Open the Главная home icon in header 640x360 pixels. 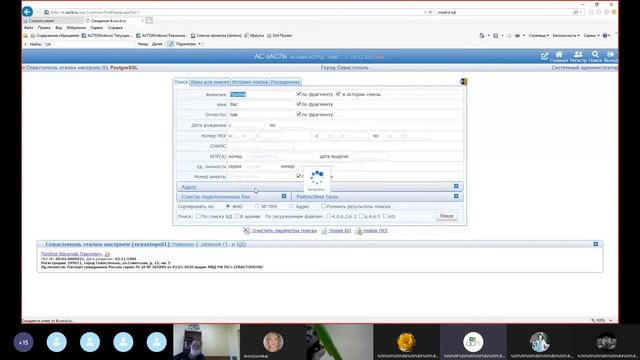(559, 54)
